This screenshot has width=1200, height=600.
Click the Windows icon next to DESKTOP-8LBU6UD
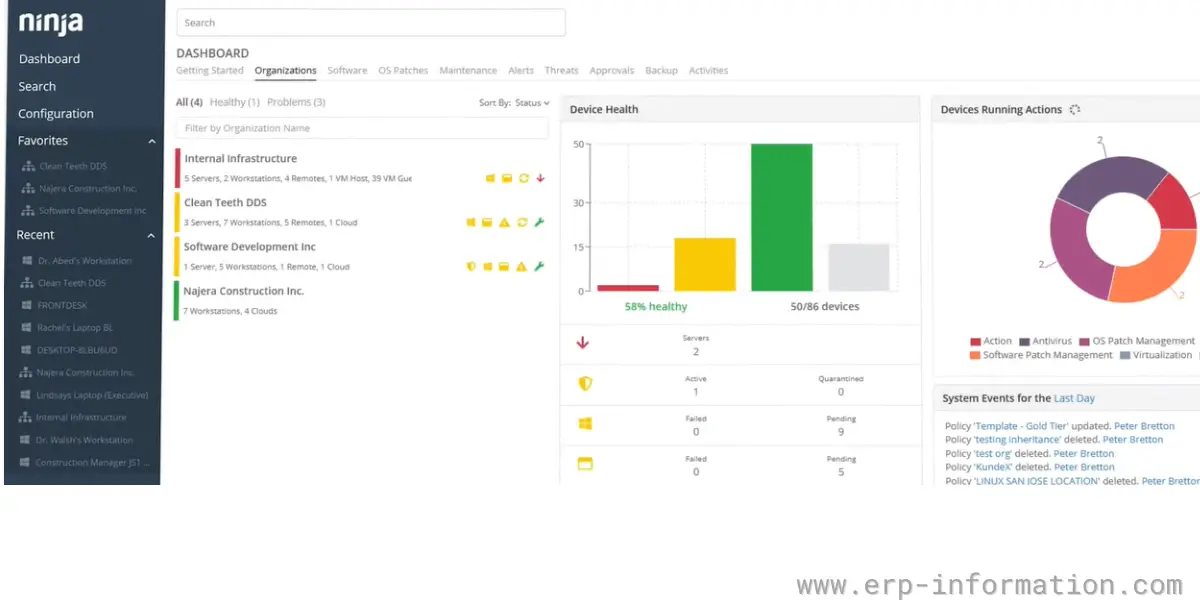27,350
